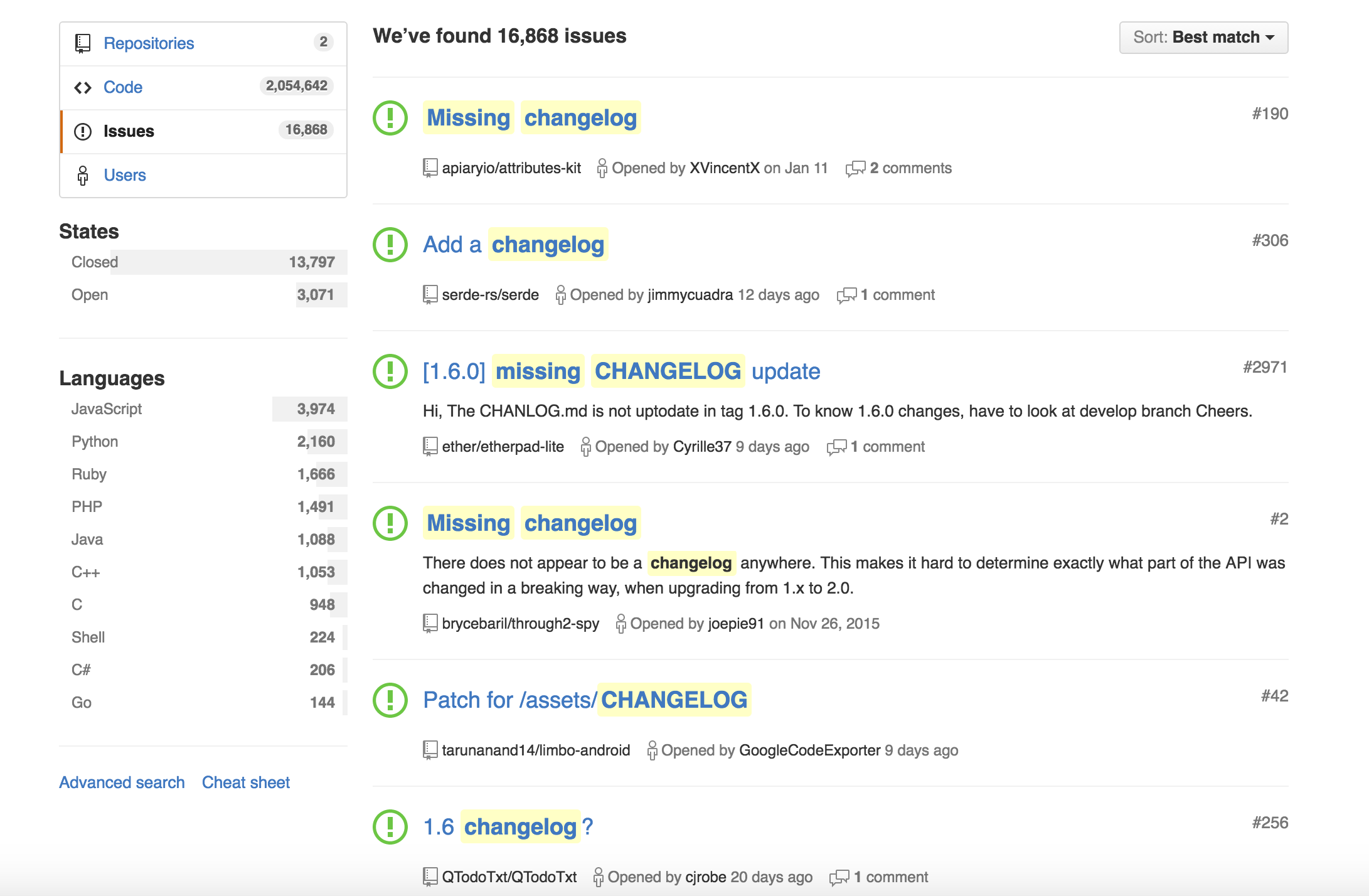Open the Cheat sheet link

(x=246, y=782)
